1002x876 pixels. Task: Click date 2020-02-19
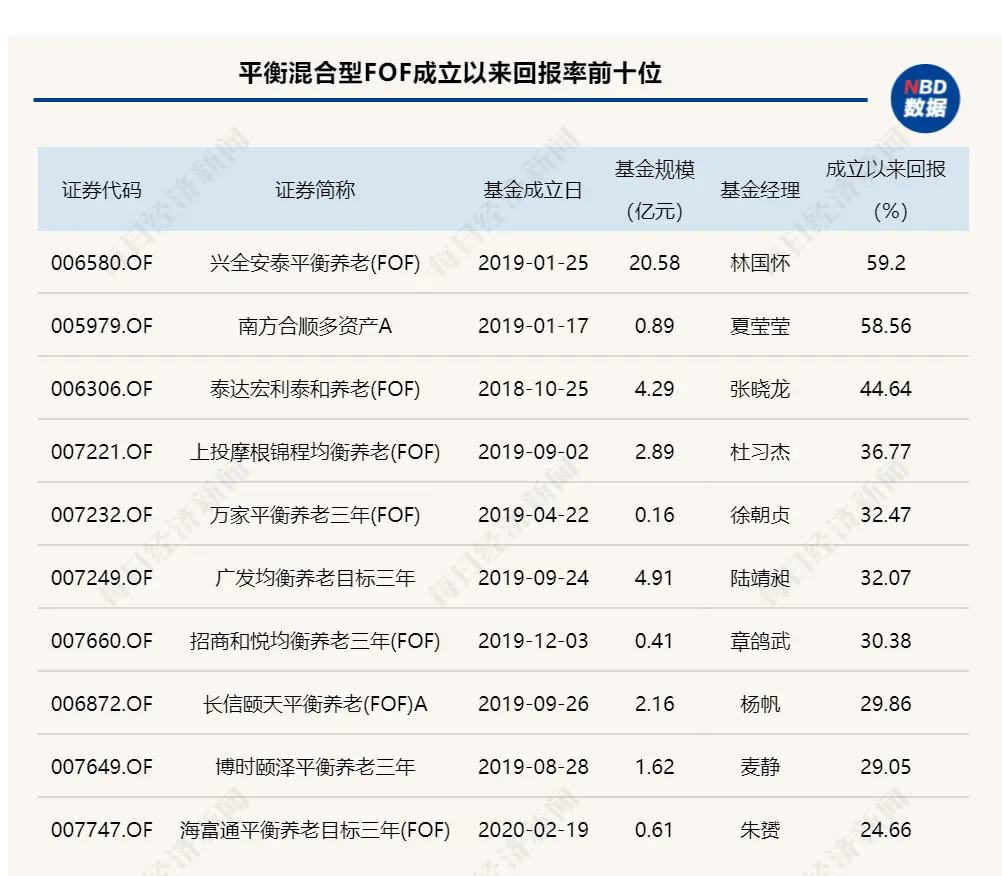[533, 830]
